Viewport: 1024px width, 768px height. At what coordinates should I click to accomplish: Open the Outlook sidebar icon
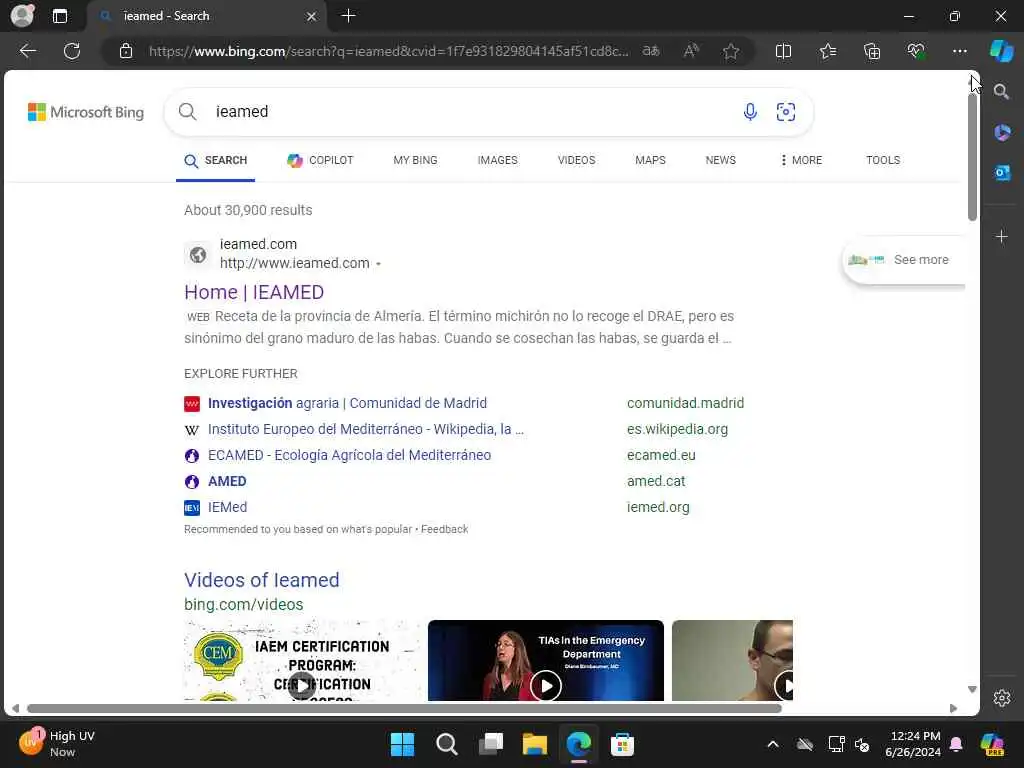point(1002,172)
